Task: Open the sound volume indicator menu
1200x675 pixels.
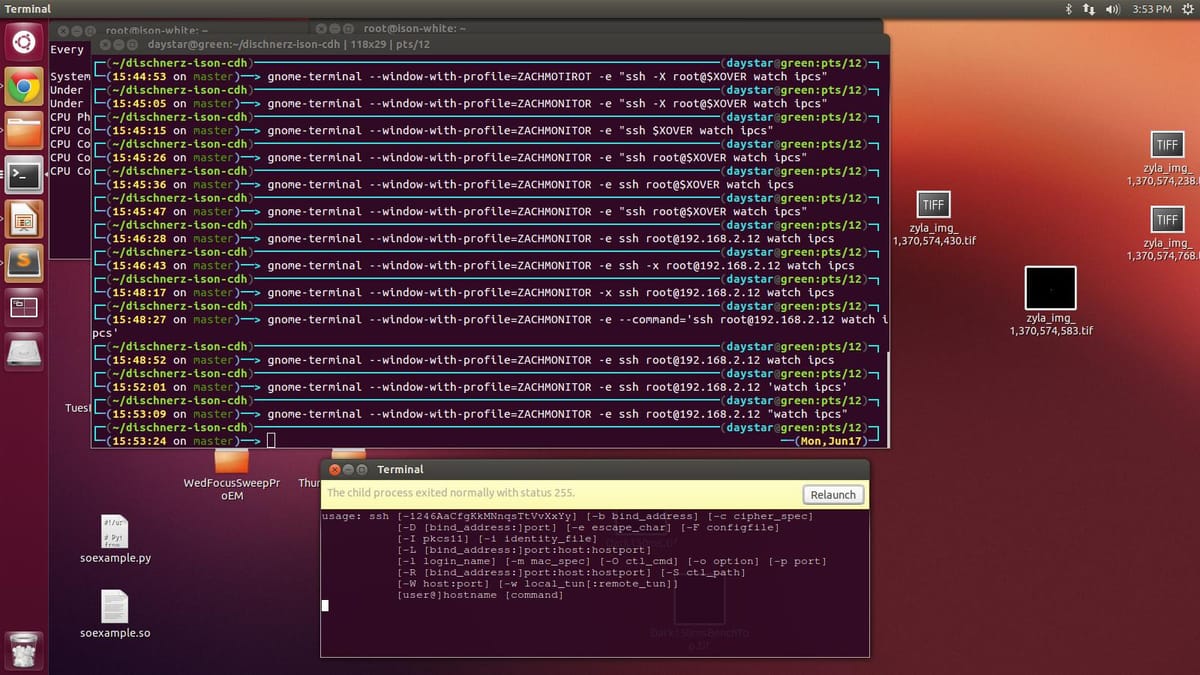Action: coord(1111,9)
